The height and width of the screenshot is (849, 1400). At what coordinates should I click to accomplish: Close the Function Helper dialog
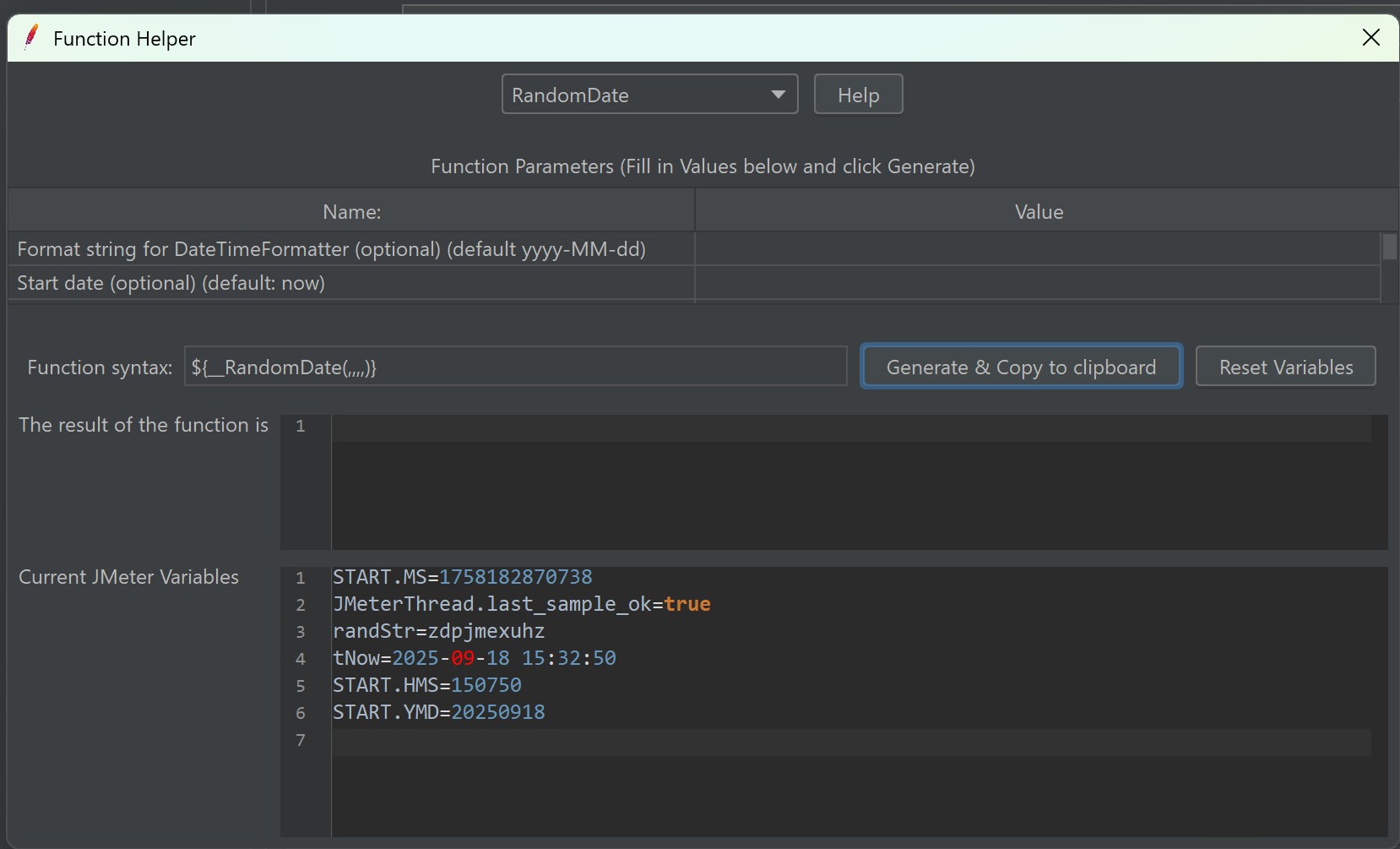pos(1370,38)
